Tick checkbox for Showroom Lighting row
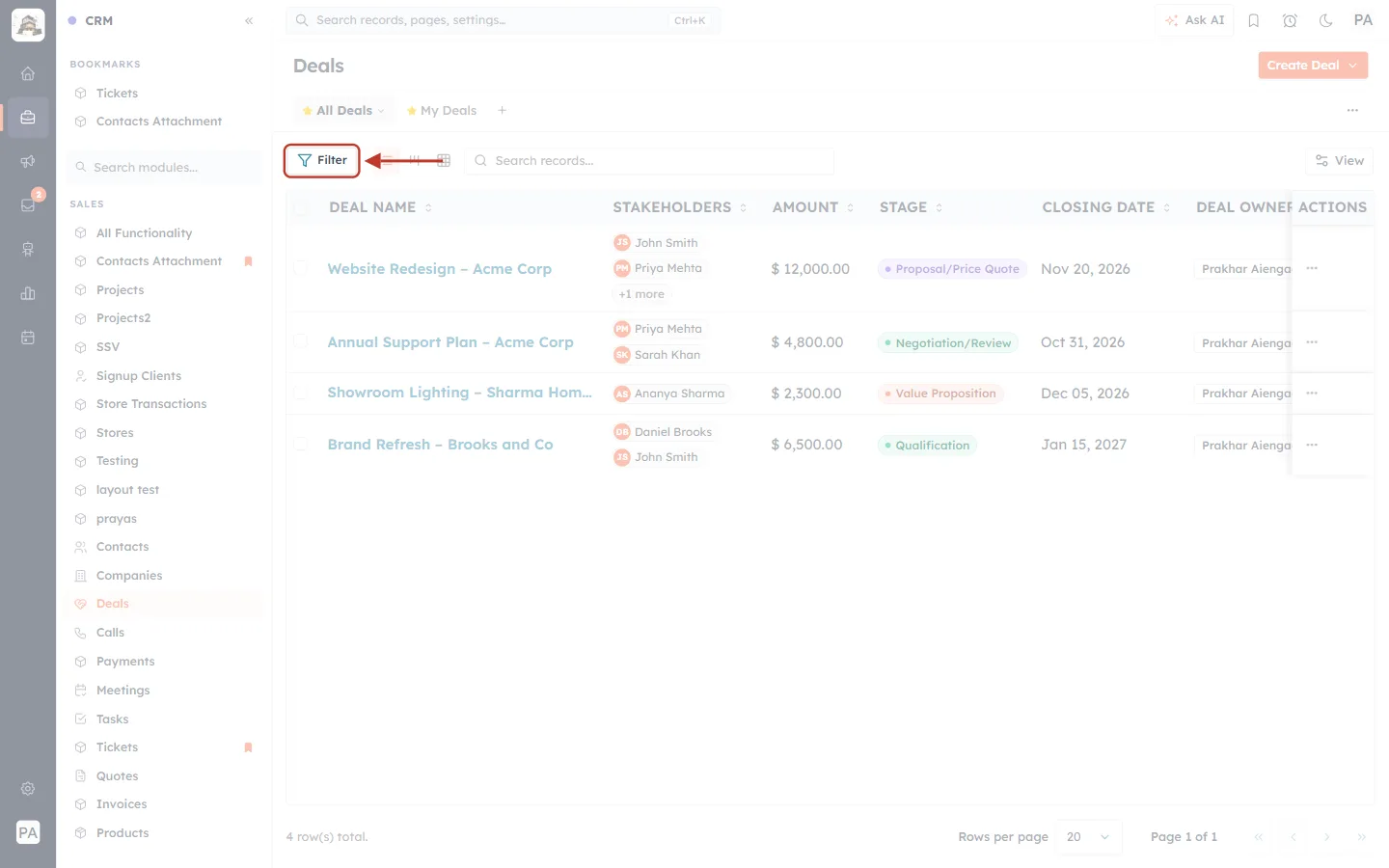 pos(301,393)
